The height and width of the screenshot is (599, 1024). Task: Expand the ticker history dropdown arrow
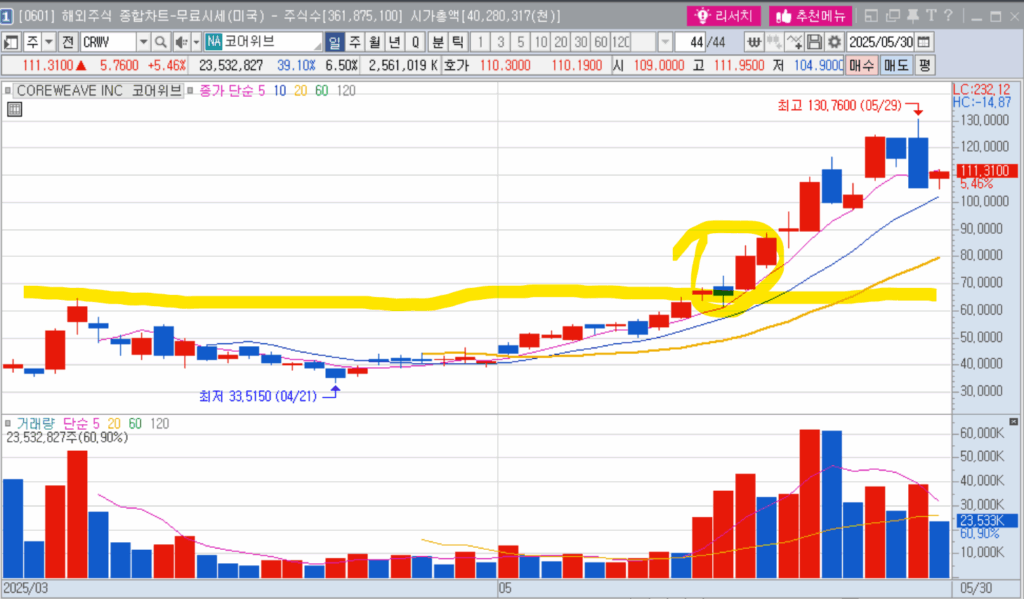coord(143,42)
